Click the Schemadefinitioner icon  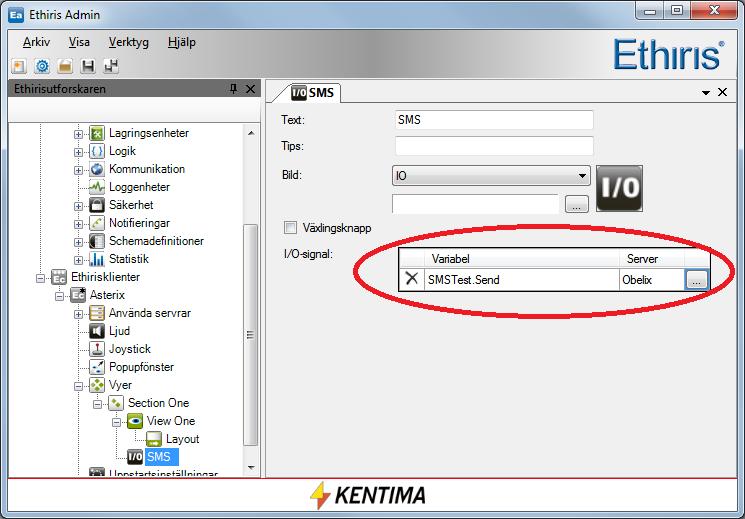point(97,241)
